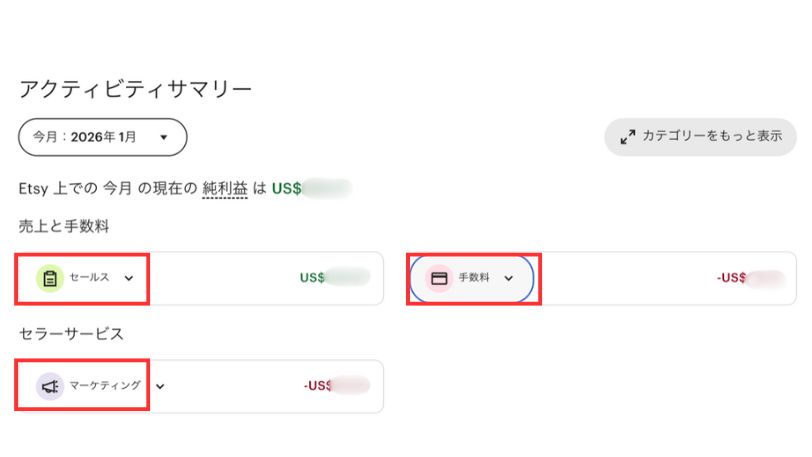Click the underlined 純利益 term
Screen dimensions: 812x457
coord(224,187)
